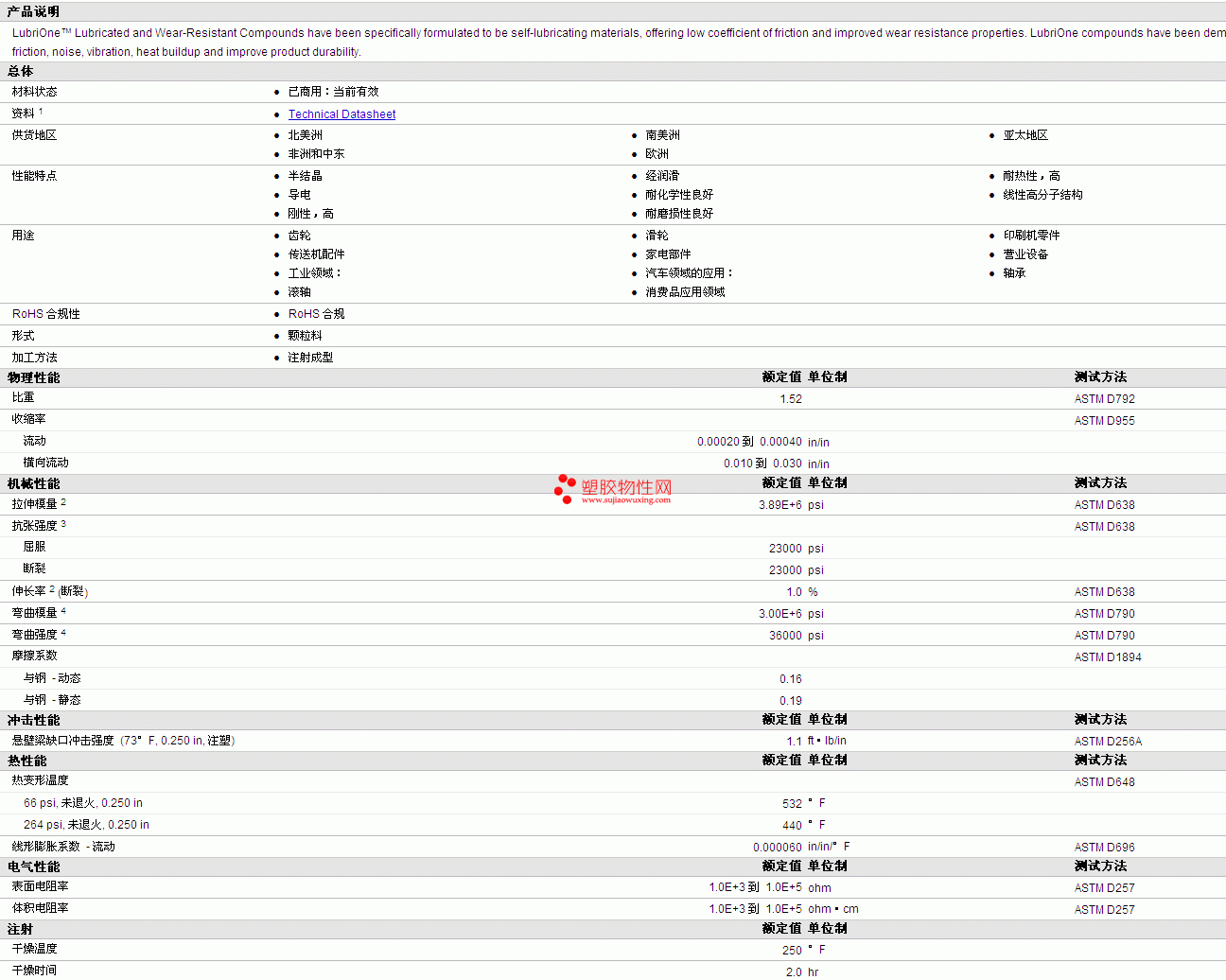Click the blue RoHS 合规性 row label
The width and height of the screenshot is (1226, 980).
46,314
